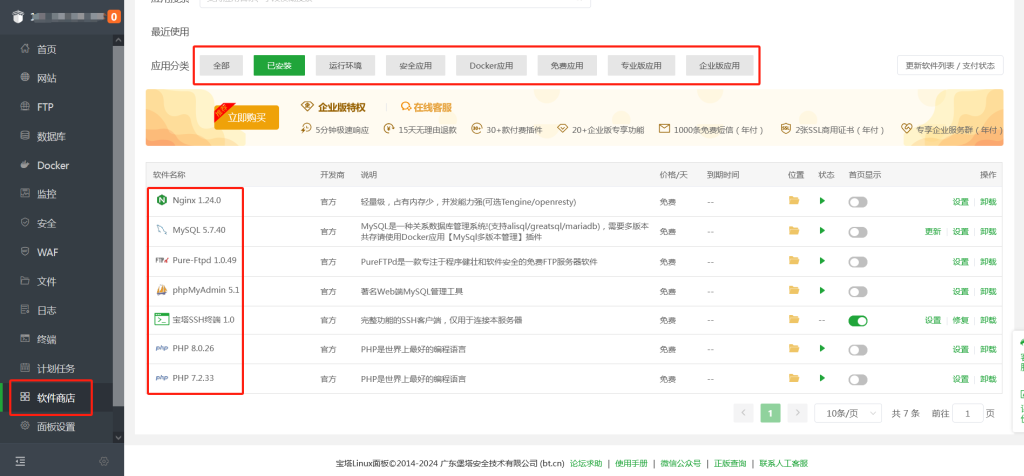The height and width of the screenshot is (476, 1024).
Task: Toggle homepage display for Pure-Ftpd 1.0.49
Action: [x=857, y=262]
